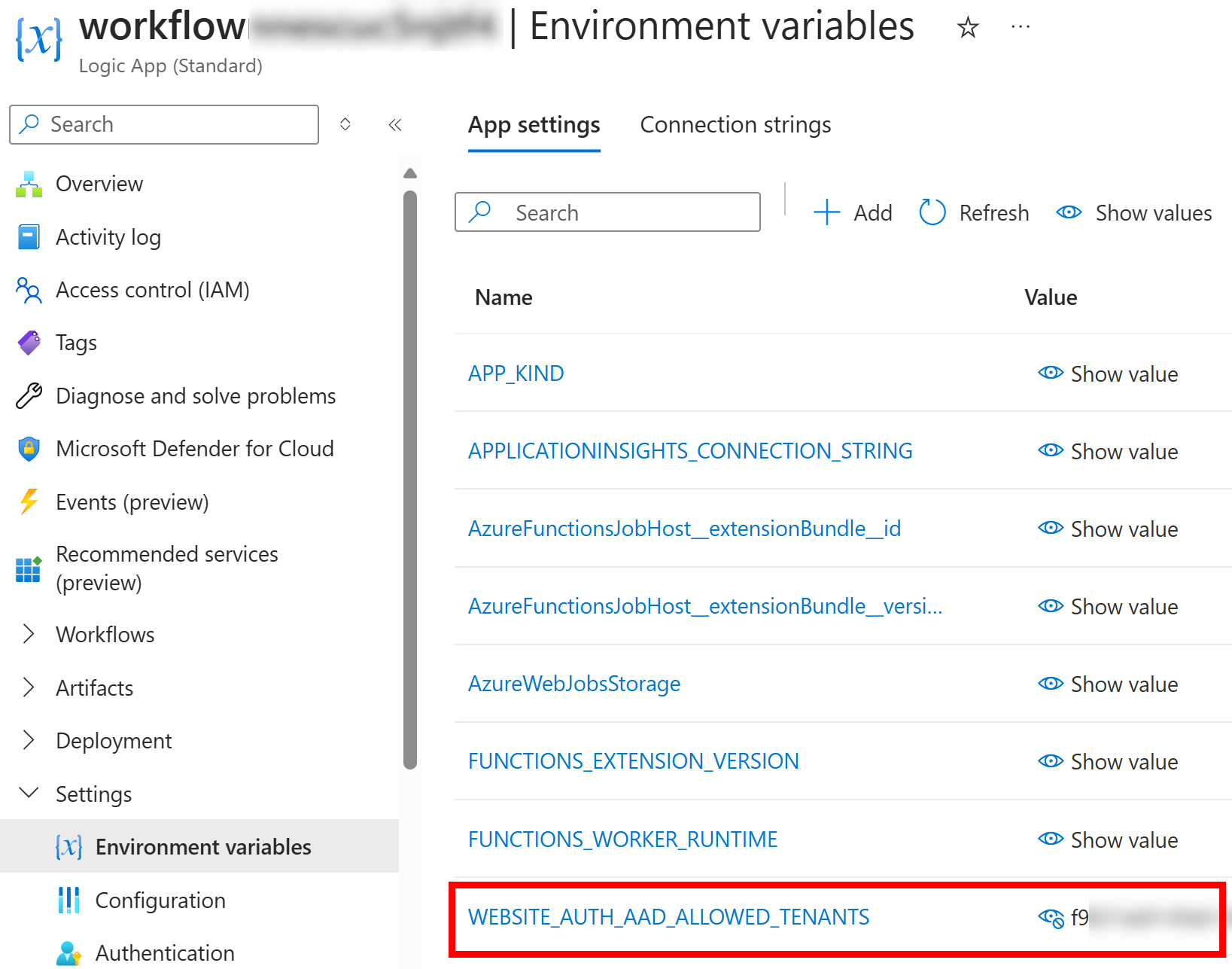Show value for AzureWebJobsStorage
Screen dimensions: 1232x969
coord(1108,684)
